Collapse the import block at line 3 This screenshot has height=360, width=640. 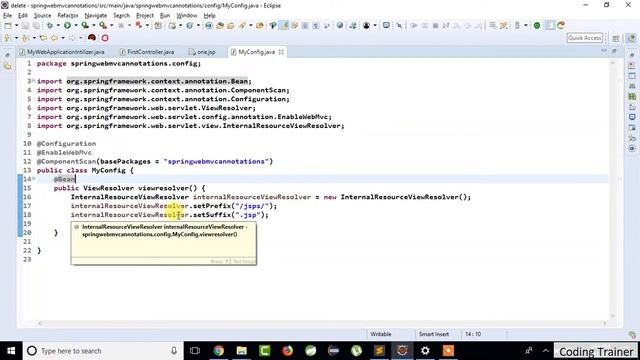tap(33, 81)
